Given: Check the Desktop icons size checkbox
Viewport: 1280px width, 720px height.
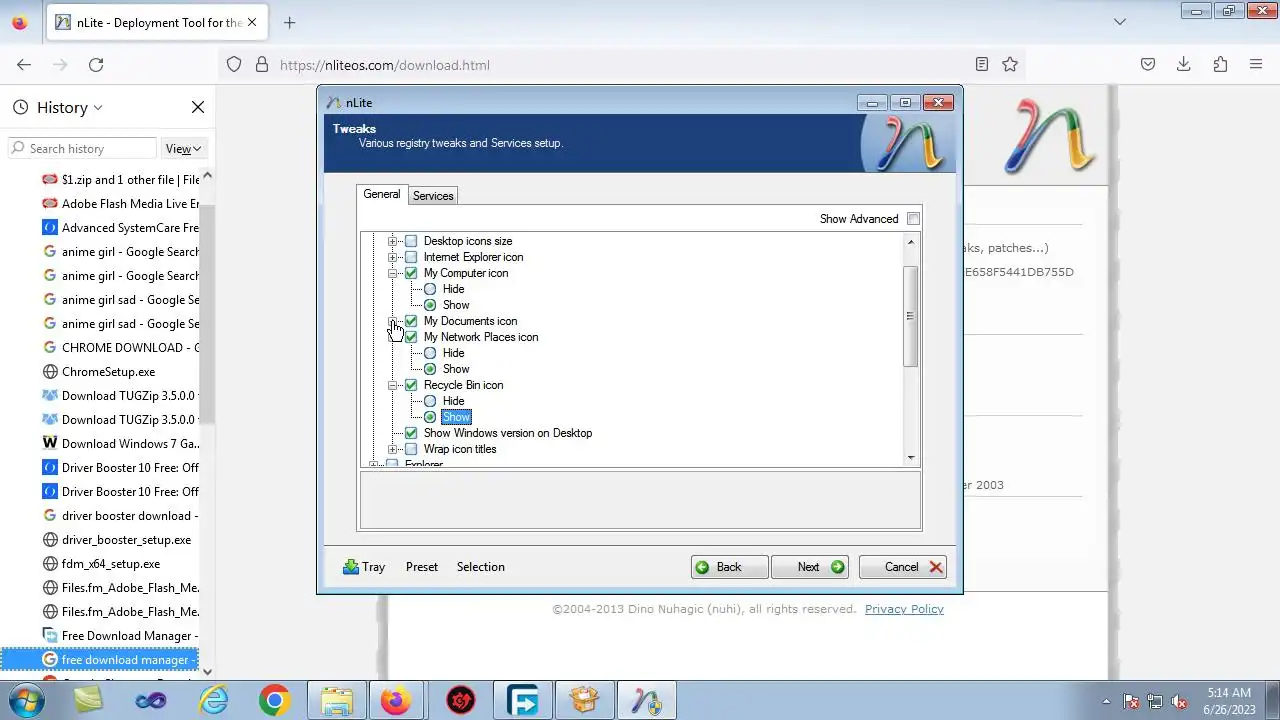Looking at the screenshot, I should (x=411, y=241).
